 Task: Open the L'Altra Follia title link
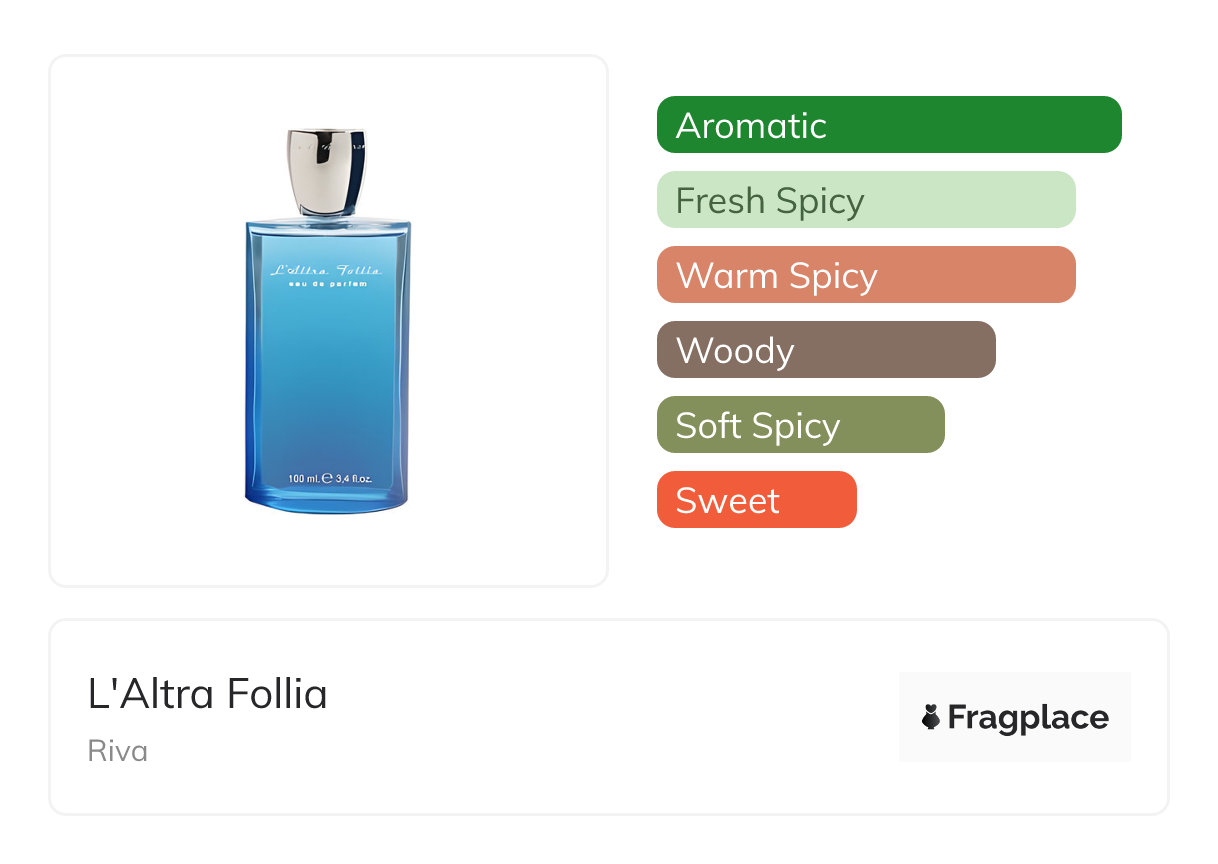pos(208,694)
